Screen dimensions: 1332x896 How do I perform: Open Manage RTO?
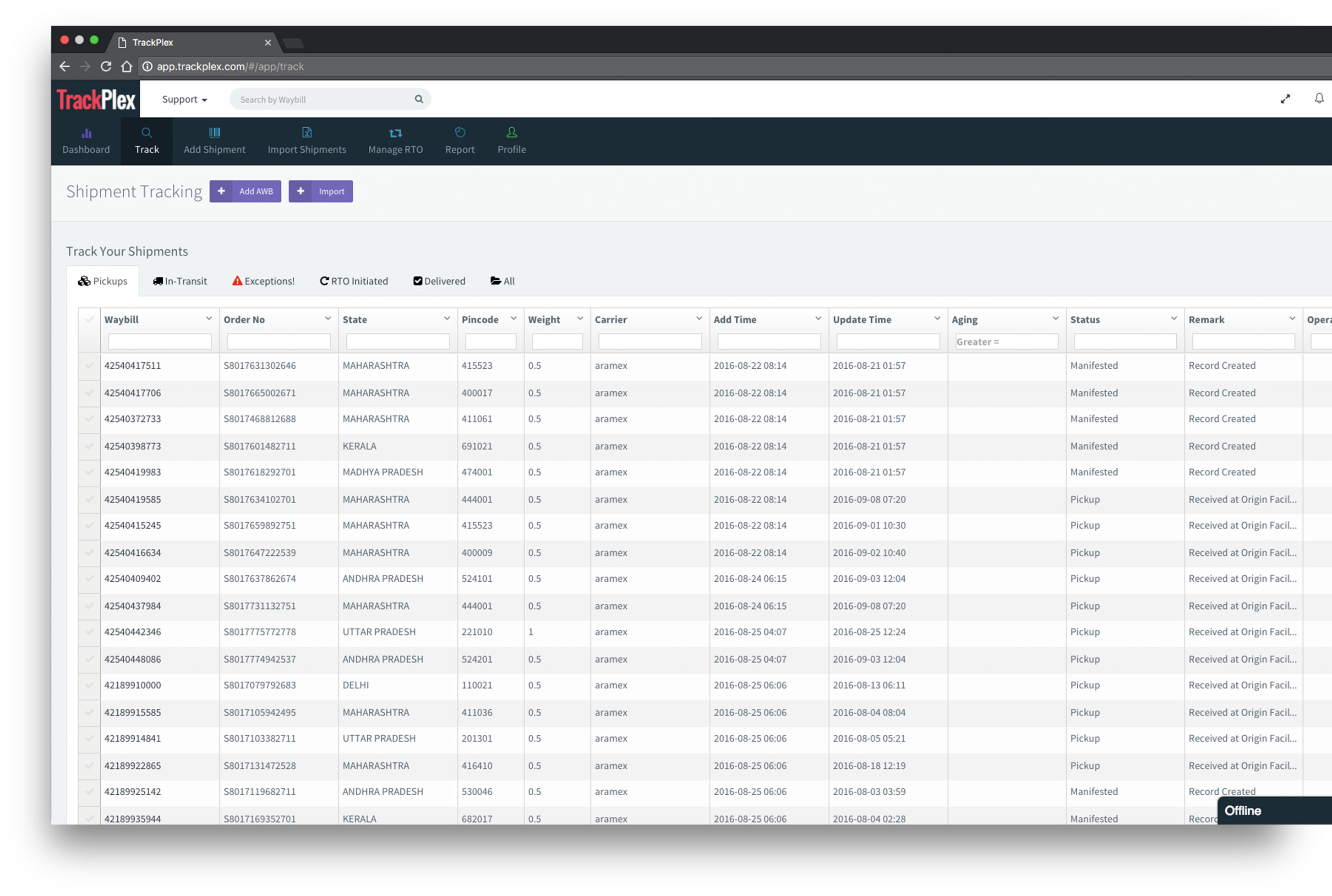[x=395, y=141]
